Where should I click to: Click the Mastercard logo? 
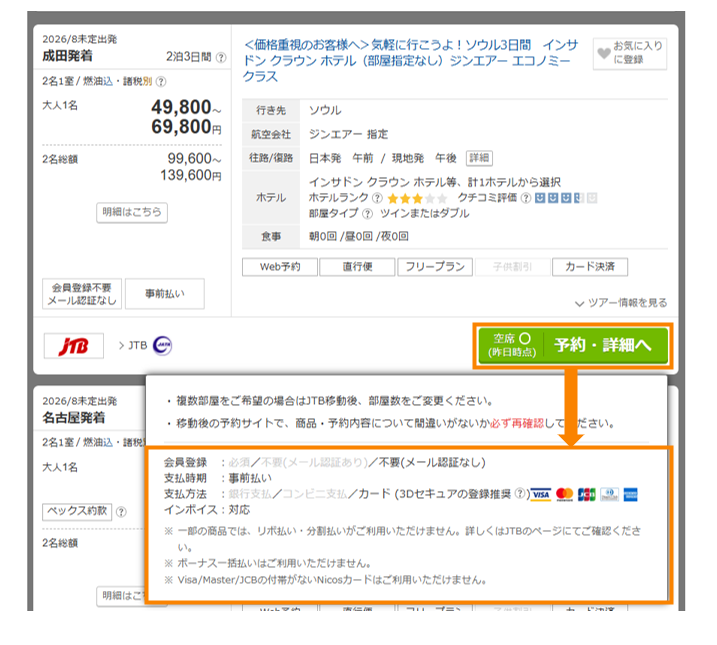[564, 494]
